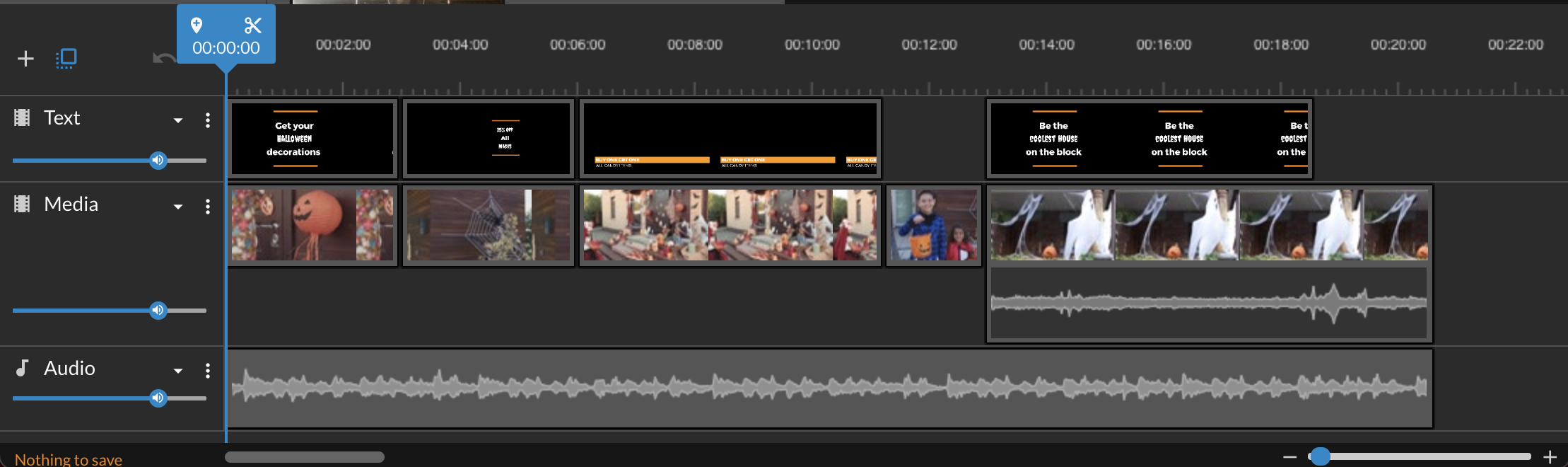The height and width of the screenshot is (467, 1568).
Task: Expand the Media track dropdown arrow
Action: click(178, 207)
